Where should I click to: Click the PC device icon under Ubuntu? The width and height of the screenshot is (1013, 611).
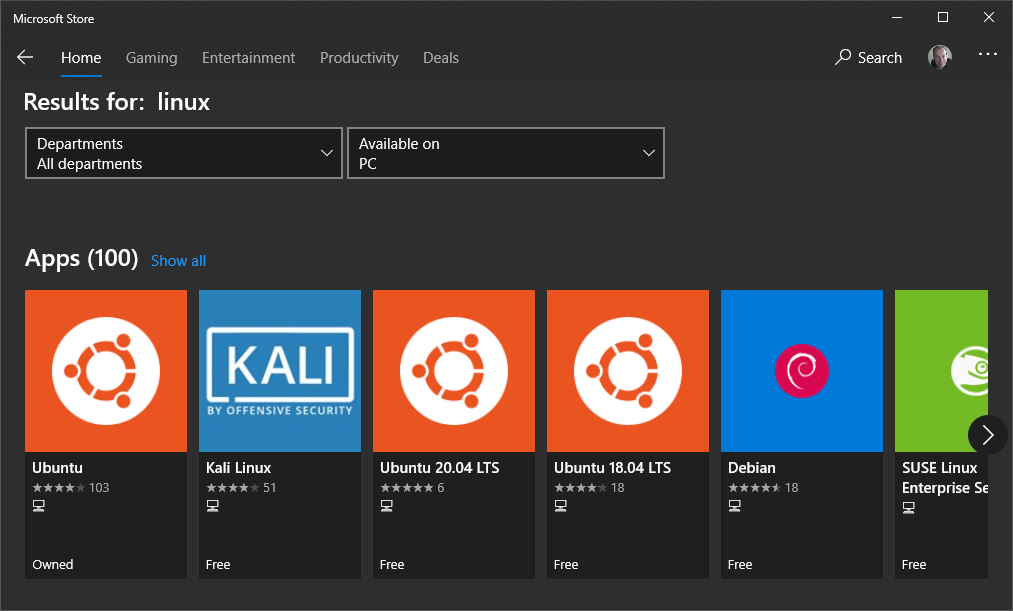[38, 505]
